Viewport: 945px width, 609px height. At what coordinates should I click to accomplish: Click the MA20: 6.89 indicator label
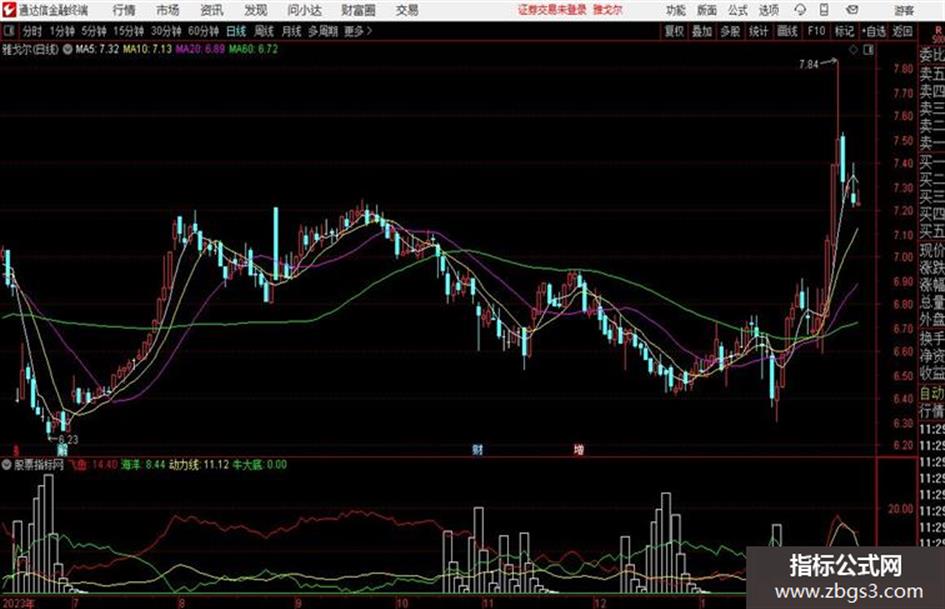[x=201, y=49]
